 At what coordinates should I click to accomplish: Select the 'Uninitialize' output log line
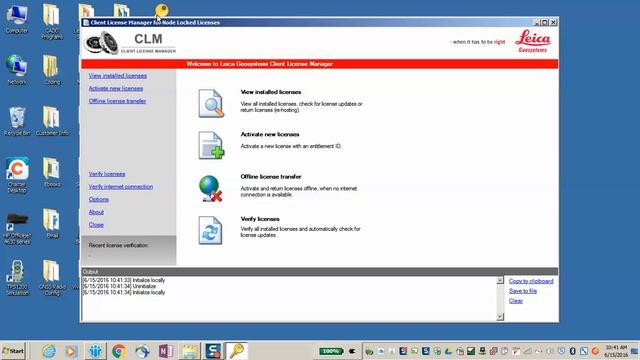[x=119, y=287]
